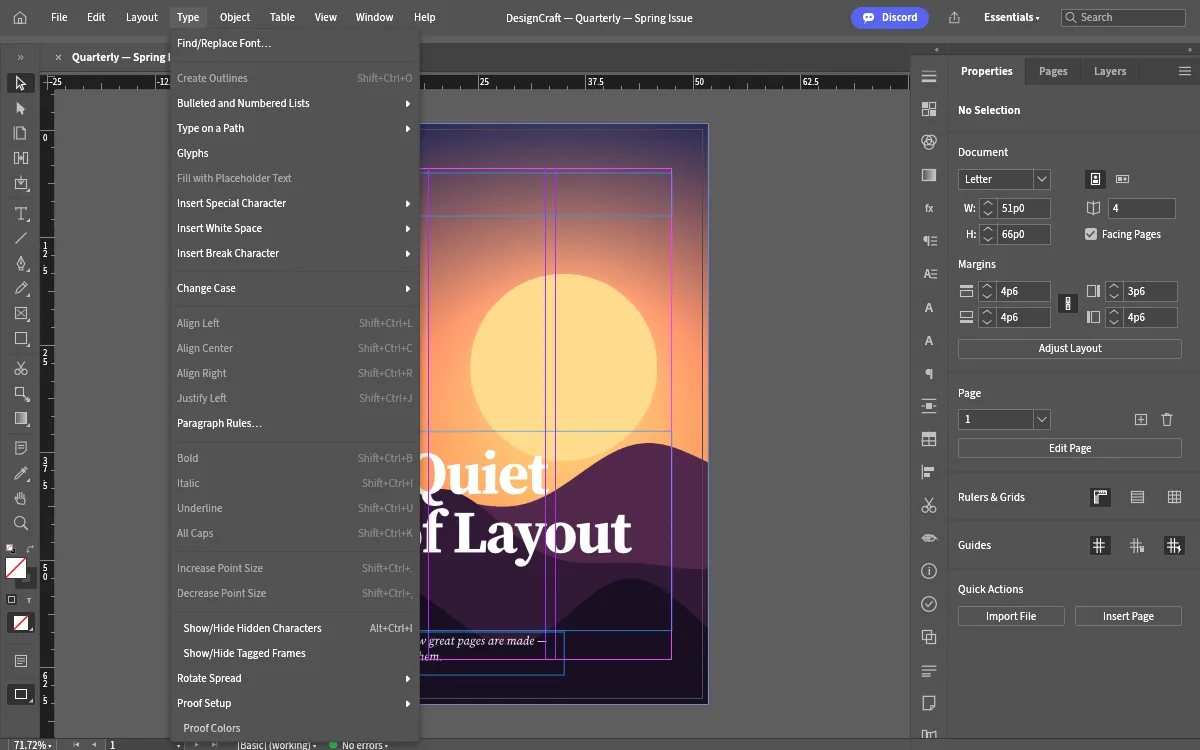The image size is (1200, 750).
Task: Select the Eyedropper tool
Action: click(x=20, y=473)
